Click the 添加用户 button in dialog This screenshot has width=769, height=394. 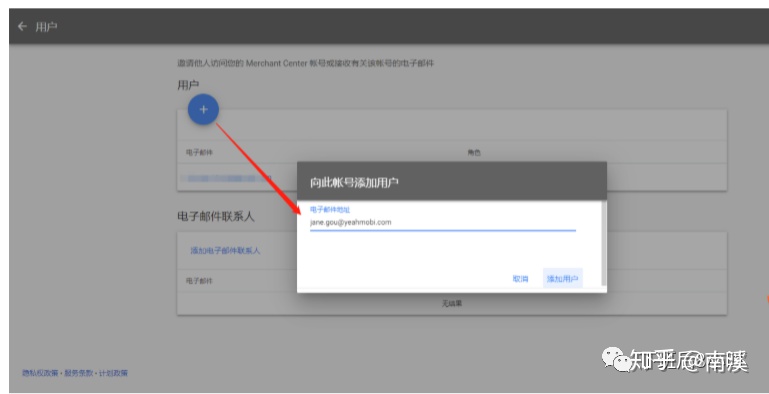(x=563, y=279)
